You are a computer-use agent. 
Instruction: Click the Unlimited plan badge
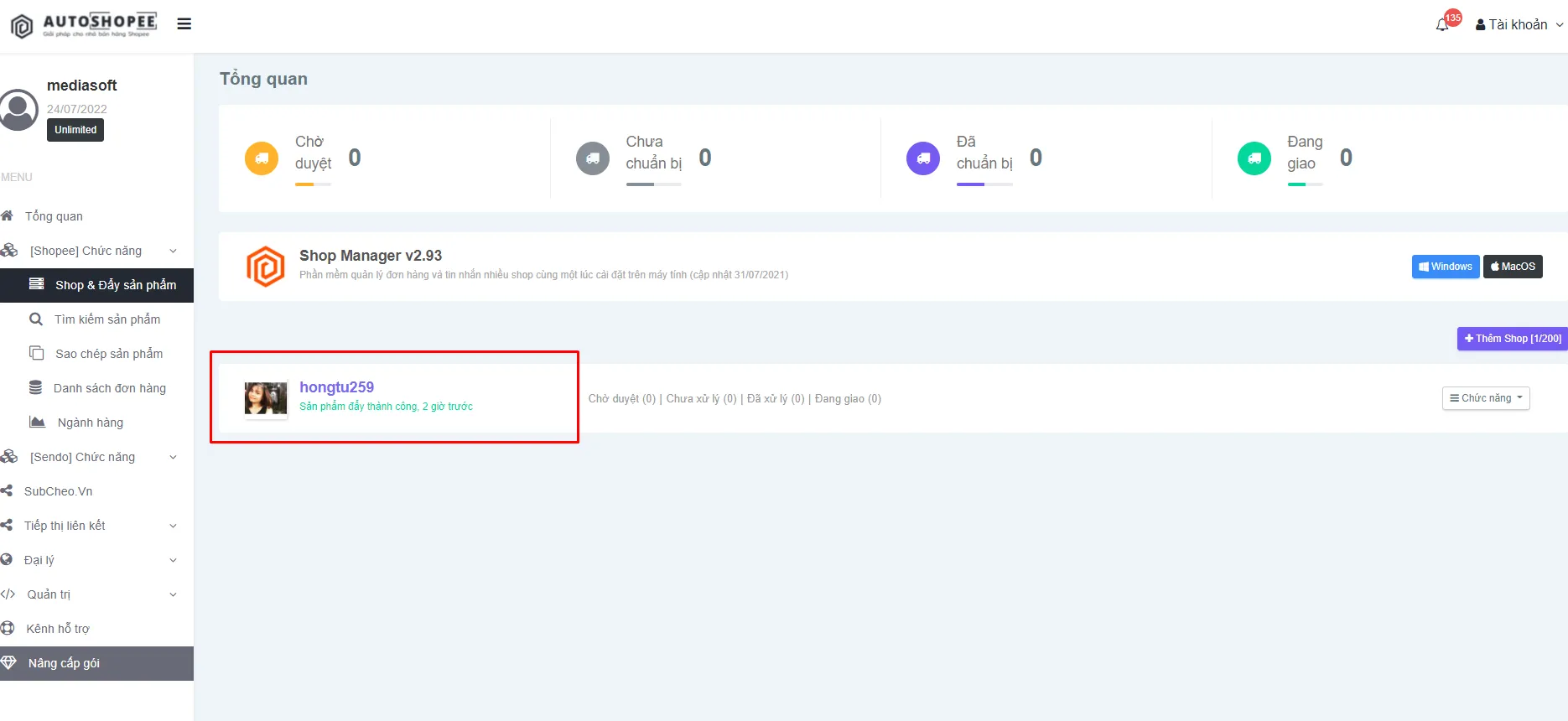pos(75,130)
